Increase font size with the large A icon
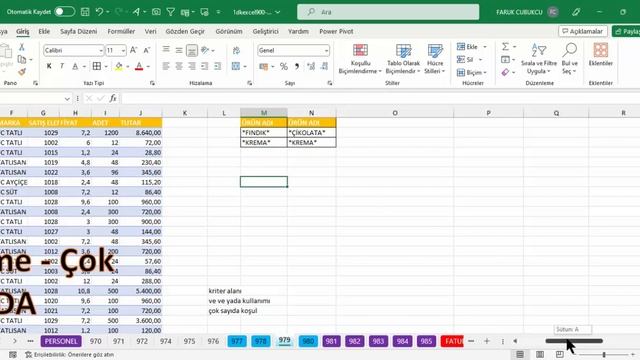The image size is (640, 360). point(133,50)
